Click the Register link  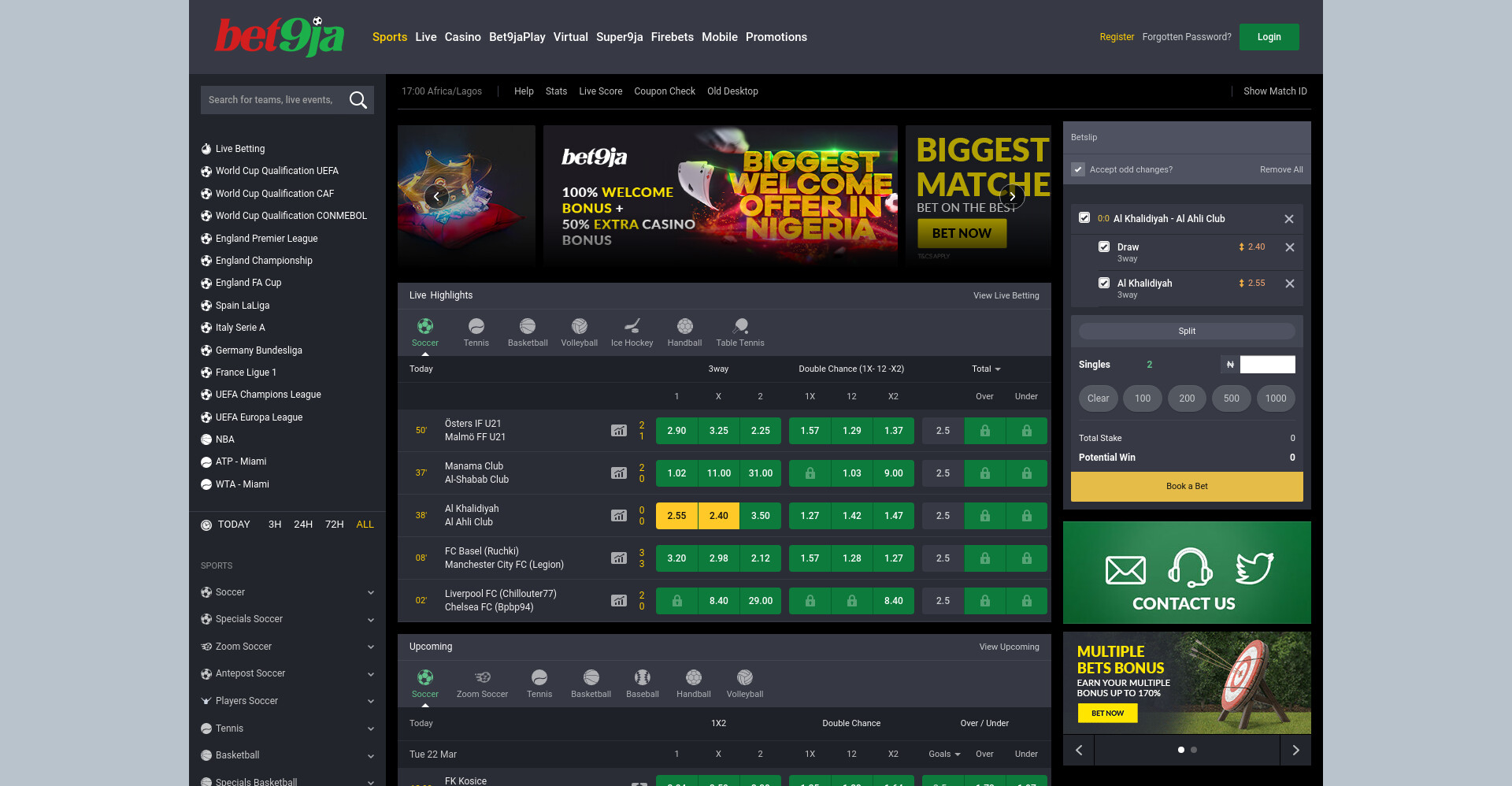1117,37
